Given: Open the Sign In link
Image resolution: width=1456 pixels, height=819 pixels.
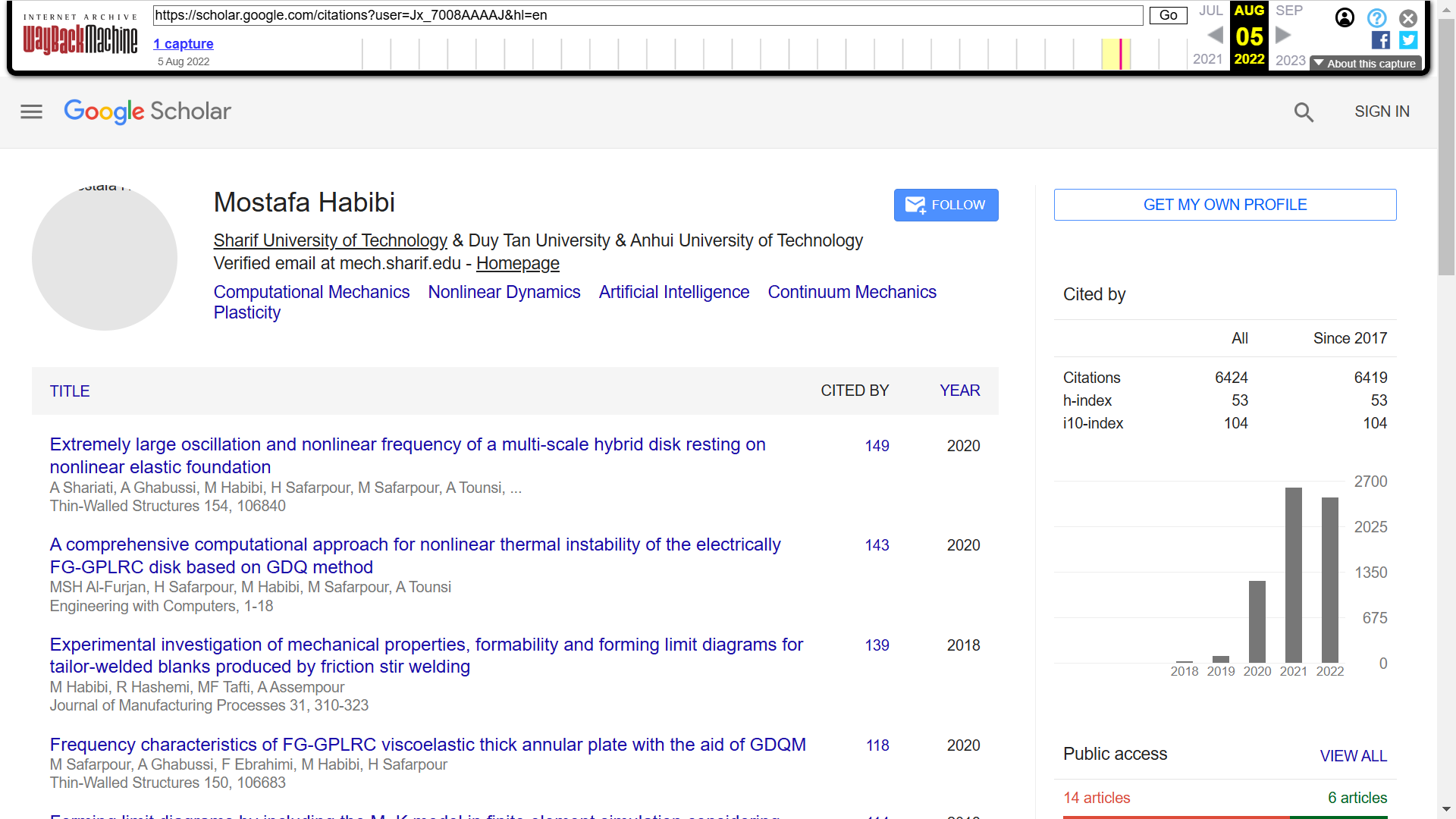Looking at the screenshot, I should (1382, 111).
